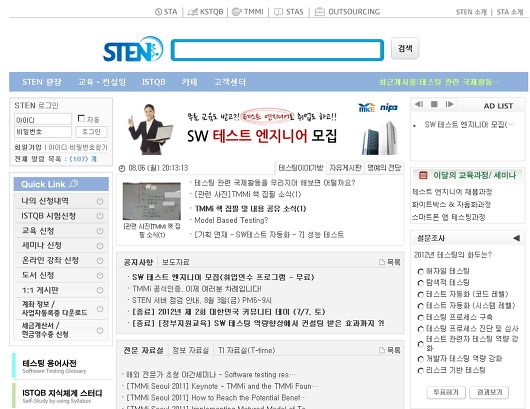The width and height of the screenshot is (530, 409).
Task: Click the 비밀번호 input field
Action: pyautogui.click(x=43, y=131)
